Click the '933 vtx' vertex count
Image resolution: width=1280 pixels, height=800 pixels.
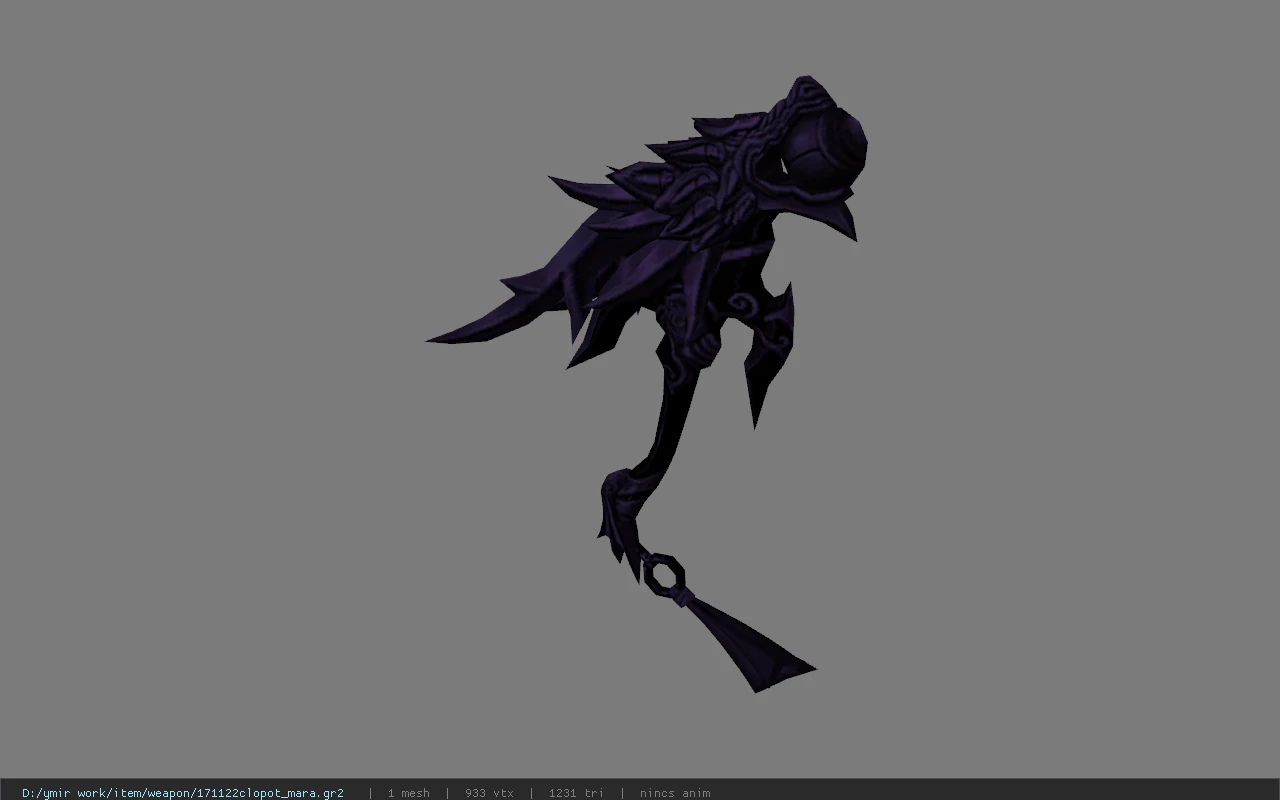490,793
